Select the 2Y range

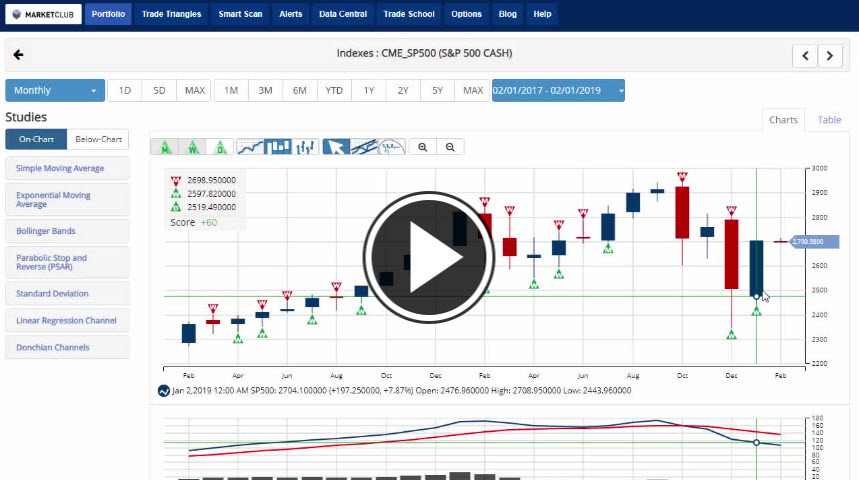pos(403,90)
